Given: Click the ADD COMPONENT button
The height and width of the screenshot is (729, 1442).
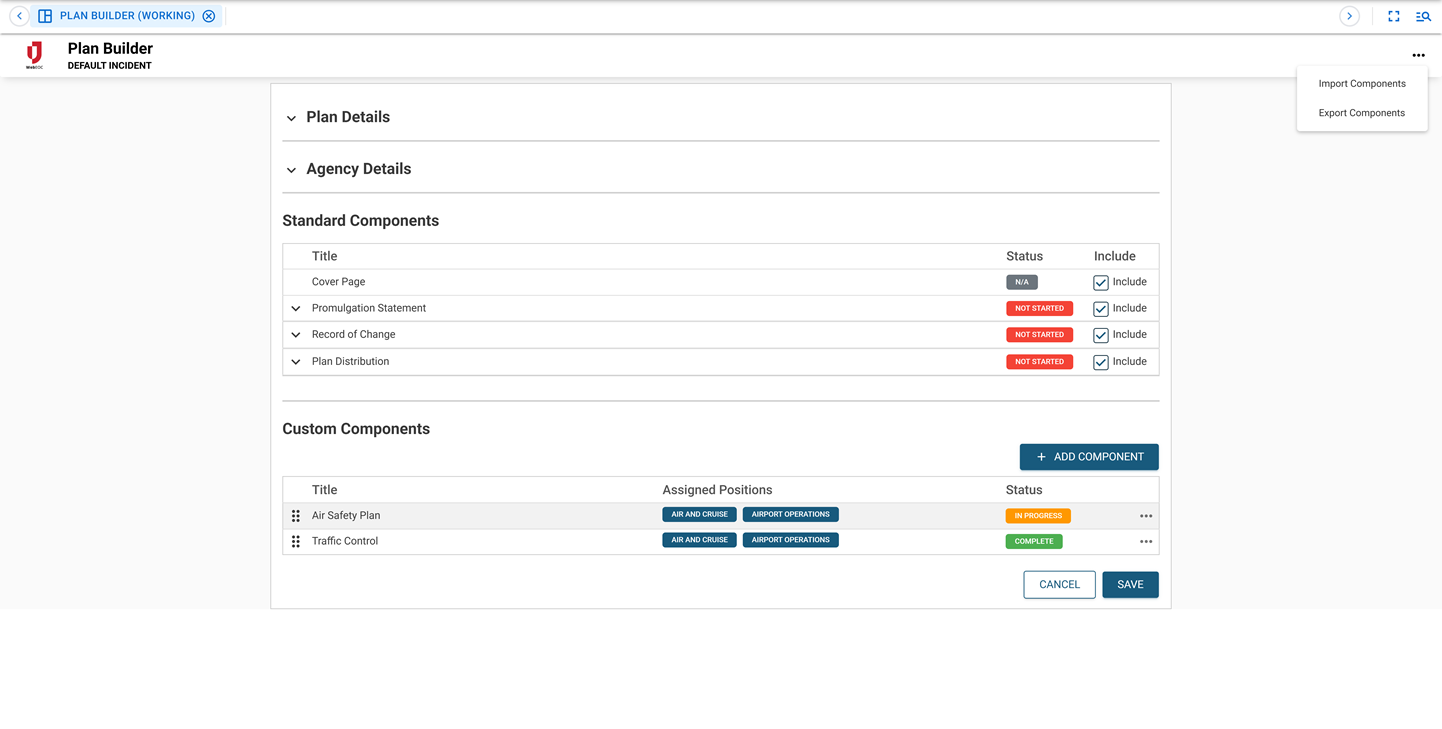Looking at the screenshot, I should click(1089, 456).
